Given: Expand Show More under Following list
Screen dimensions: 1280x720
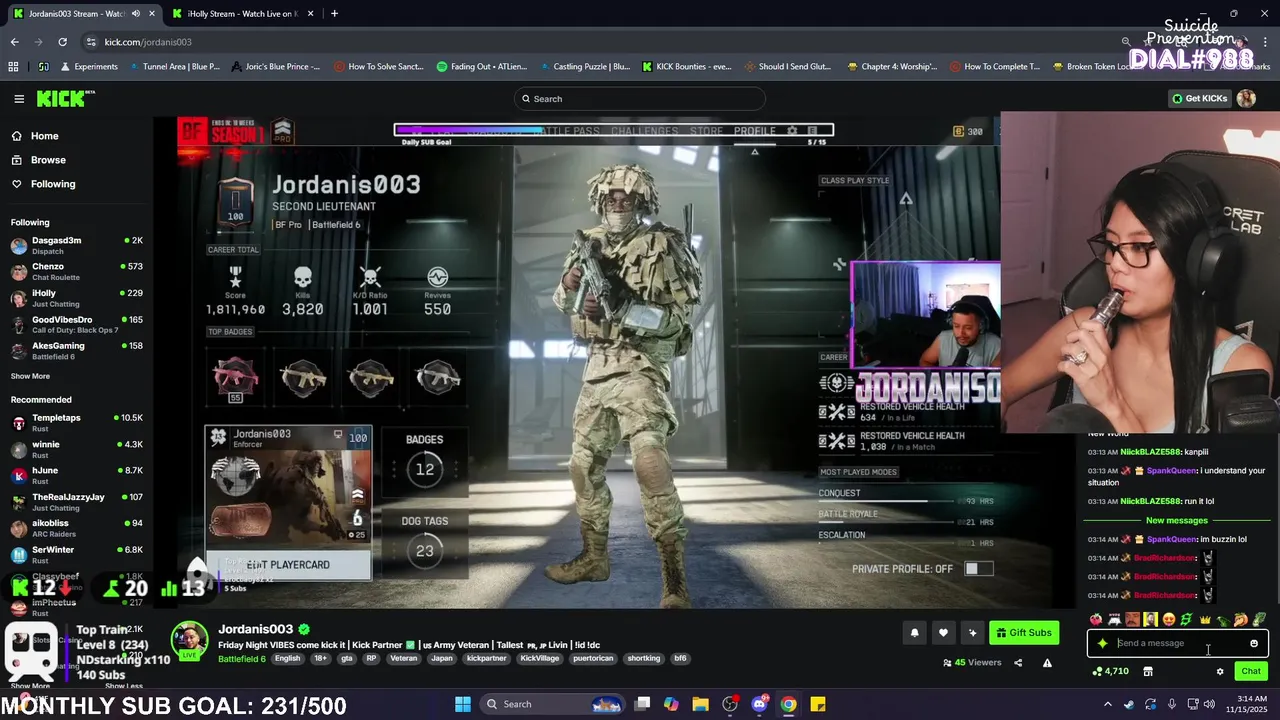Looking at the screenshot, I should (x=30, y=376).
